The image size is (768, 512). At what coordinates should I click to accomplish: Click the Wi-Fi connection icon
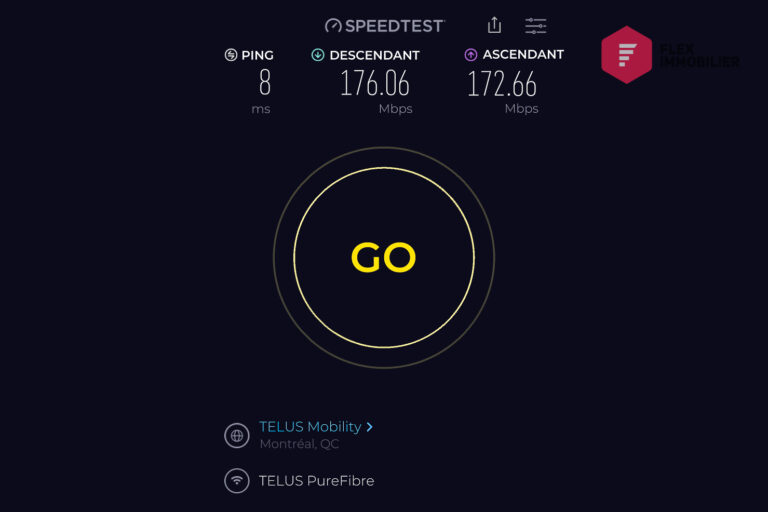click(237, 481)
